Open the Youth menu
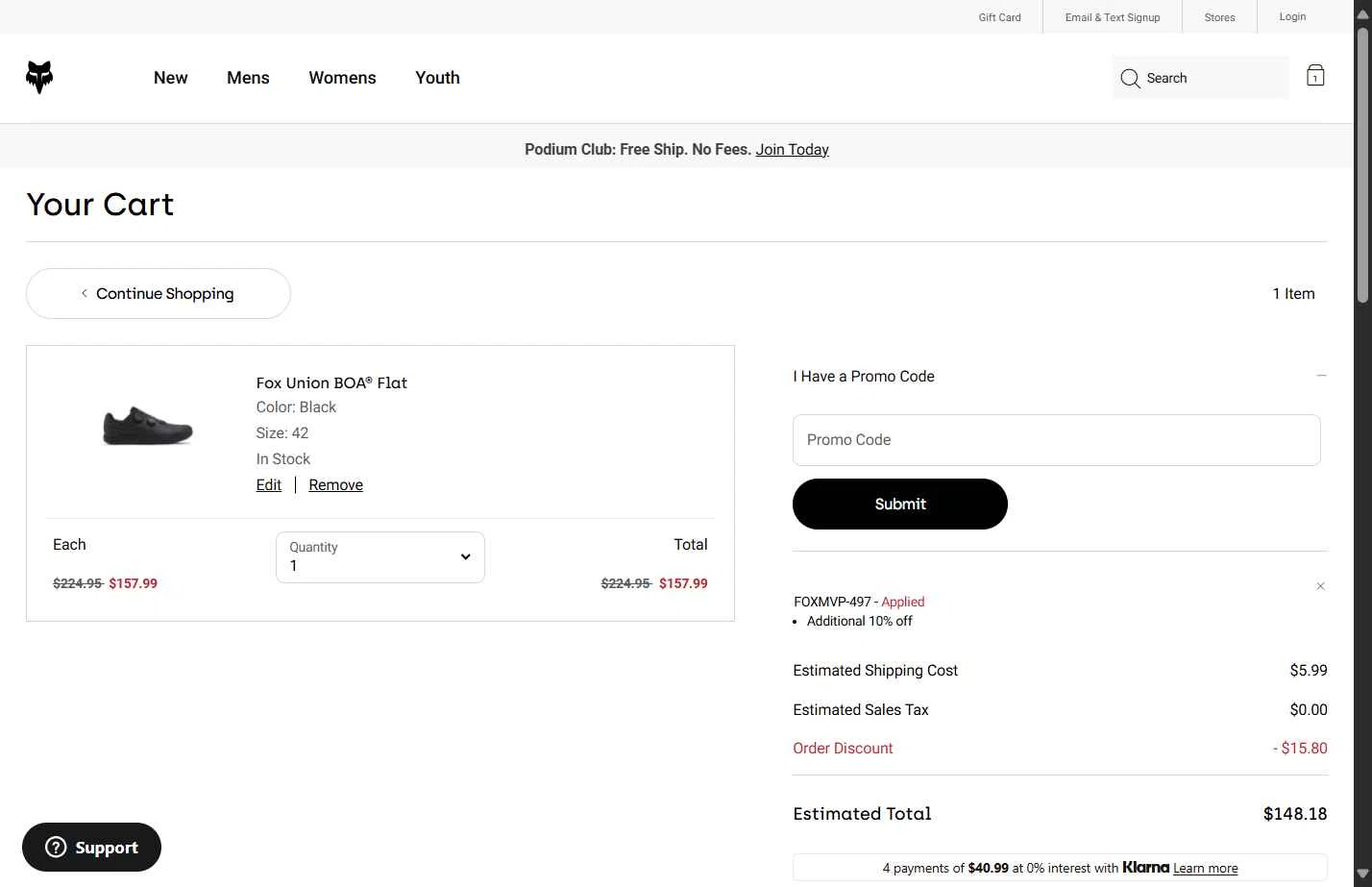This screenshot has width=1372, height=887. pyautogui.click(x=437, y=78)
